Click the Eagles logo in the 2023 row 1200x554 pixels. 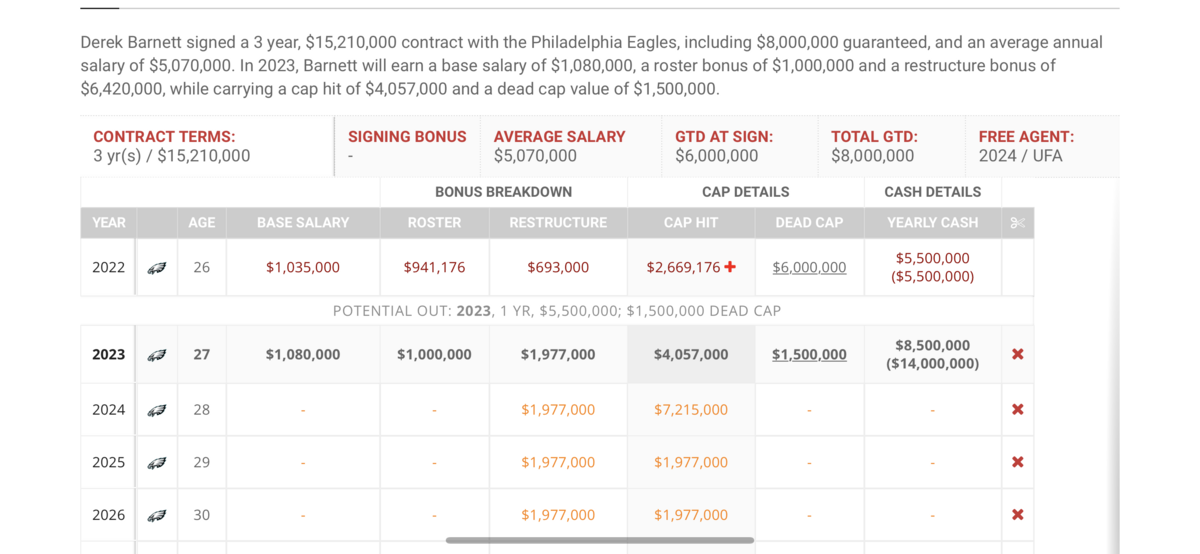(157, 355)
